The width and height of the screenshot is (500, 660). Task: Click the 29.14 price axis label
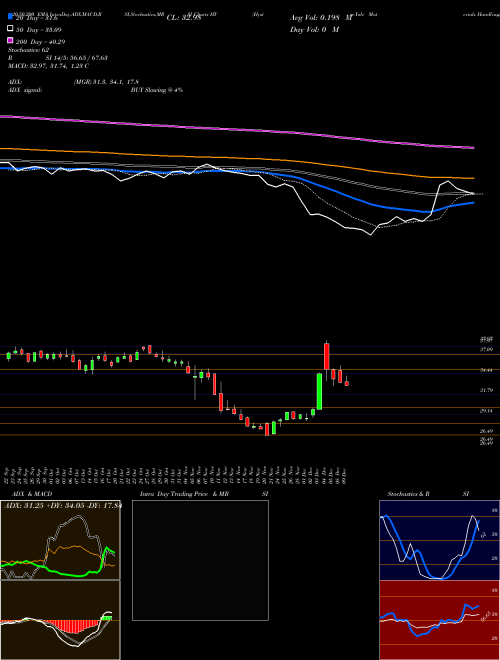click(x=487, y=410)
